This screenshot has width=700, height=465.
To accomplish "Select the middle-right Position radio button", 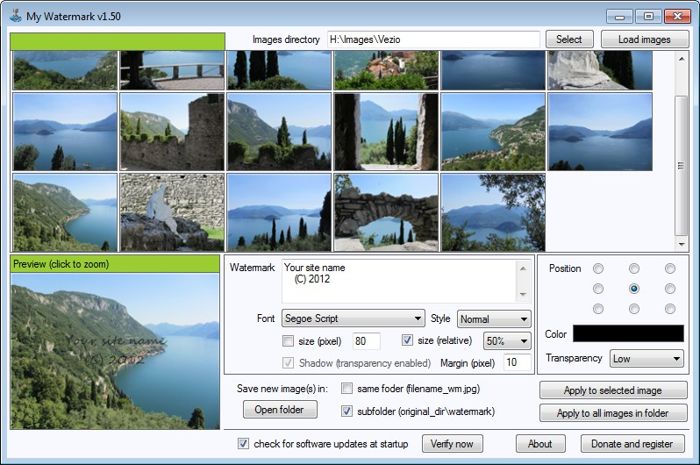I will [670, 289].
